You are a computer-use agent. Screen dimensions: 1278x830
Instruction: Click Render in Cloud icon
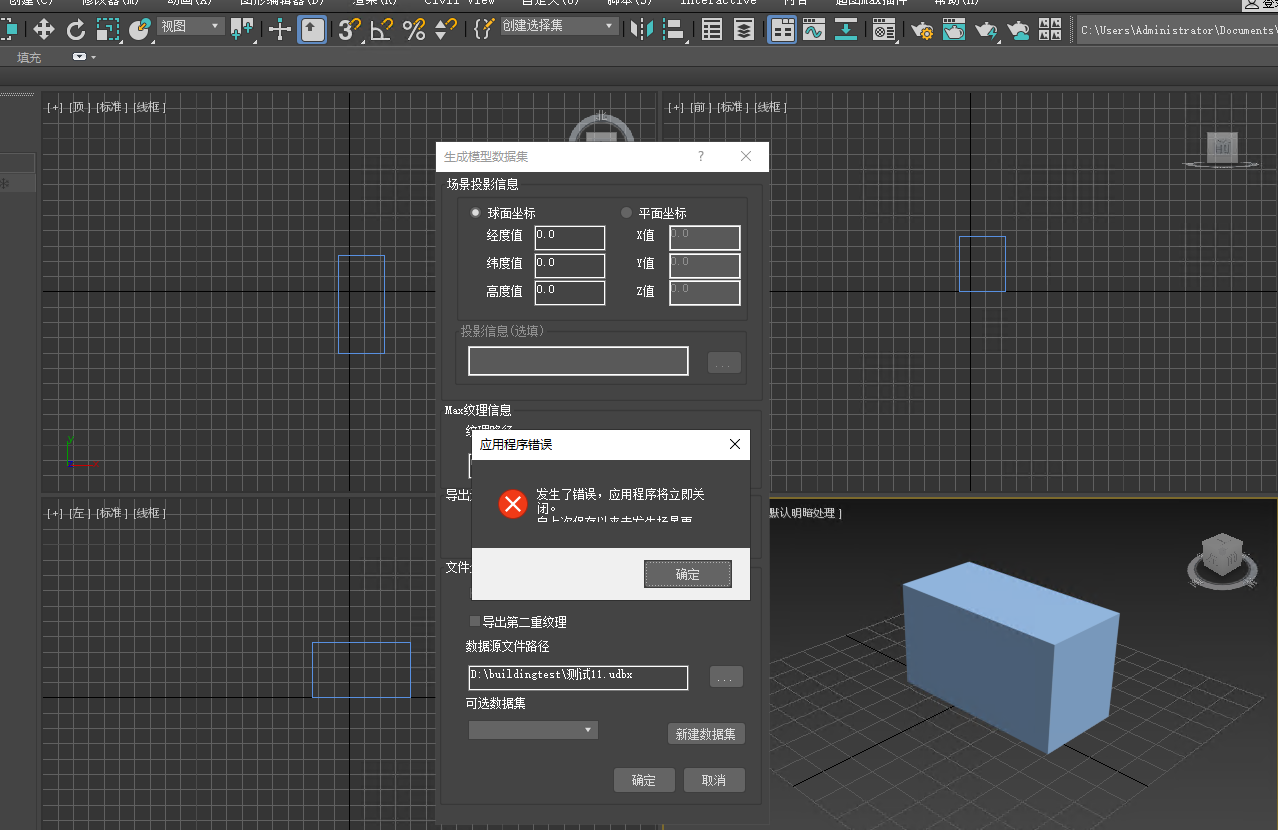point(1018,29)
